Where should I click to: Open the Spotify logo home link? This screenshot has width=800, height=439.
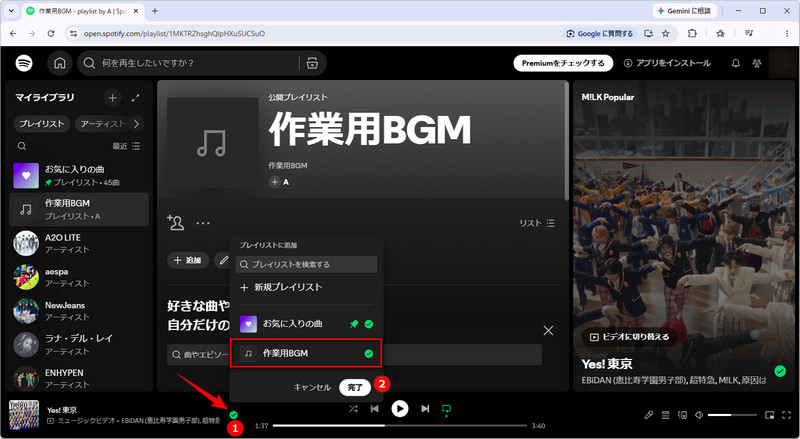click(x=24, y=63)
